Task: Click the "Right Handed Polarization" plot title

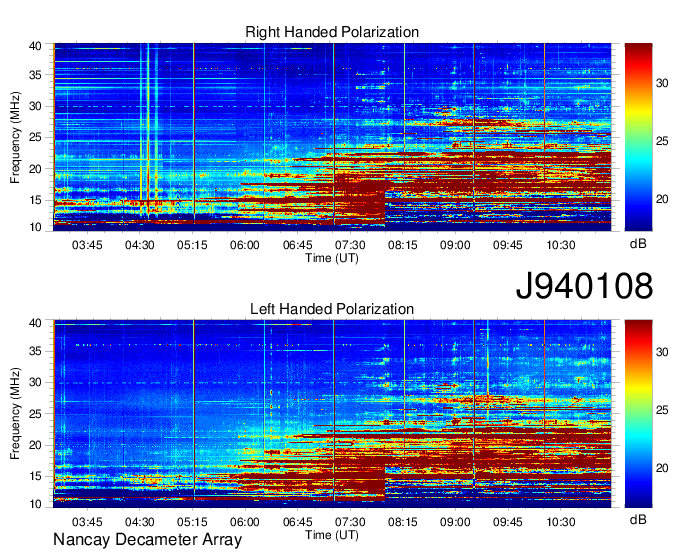Action: (332, 32)
